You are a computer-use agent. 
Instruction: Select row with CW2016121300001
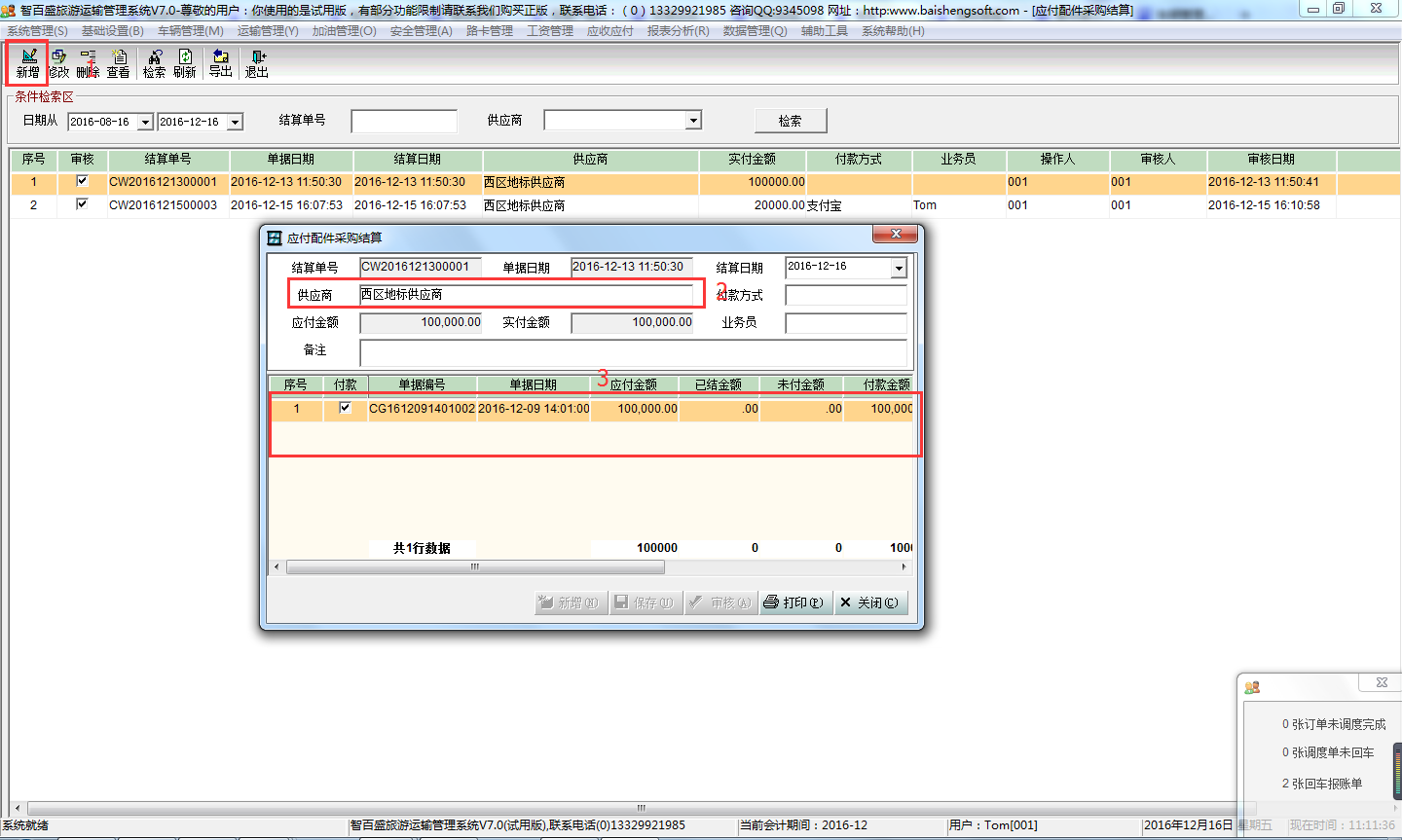[706, 182]
